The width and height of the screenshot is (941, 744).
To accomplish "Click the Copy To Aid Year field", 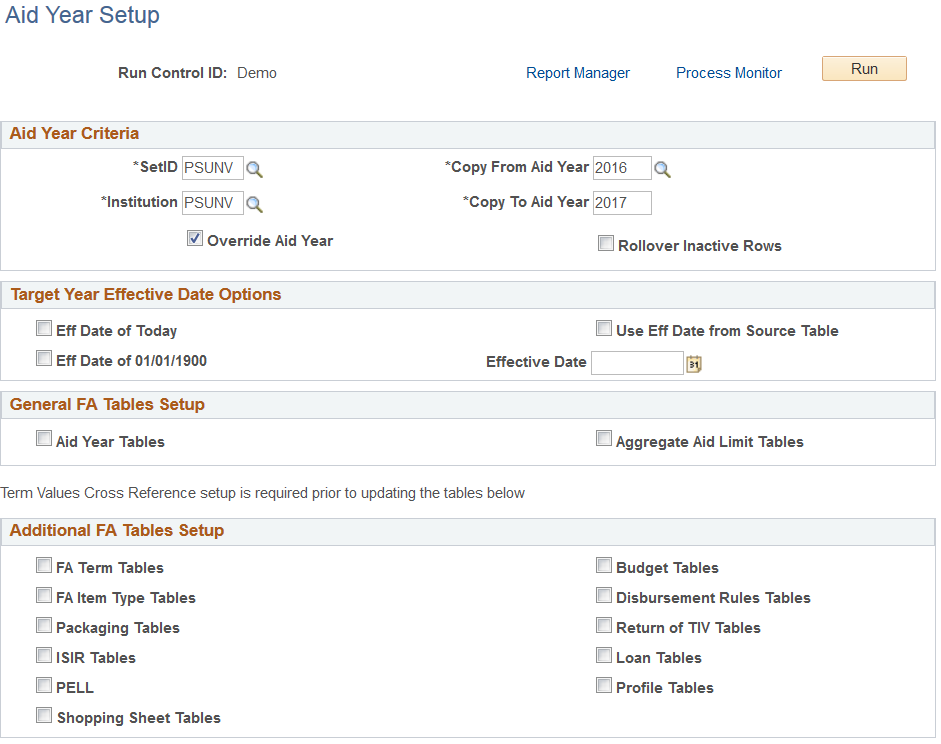I will (x=624, y=203).
